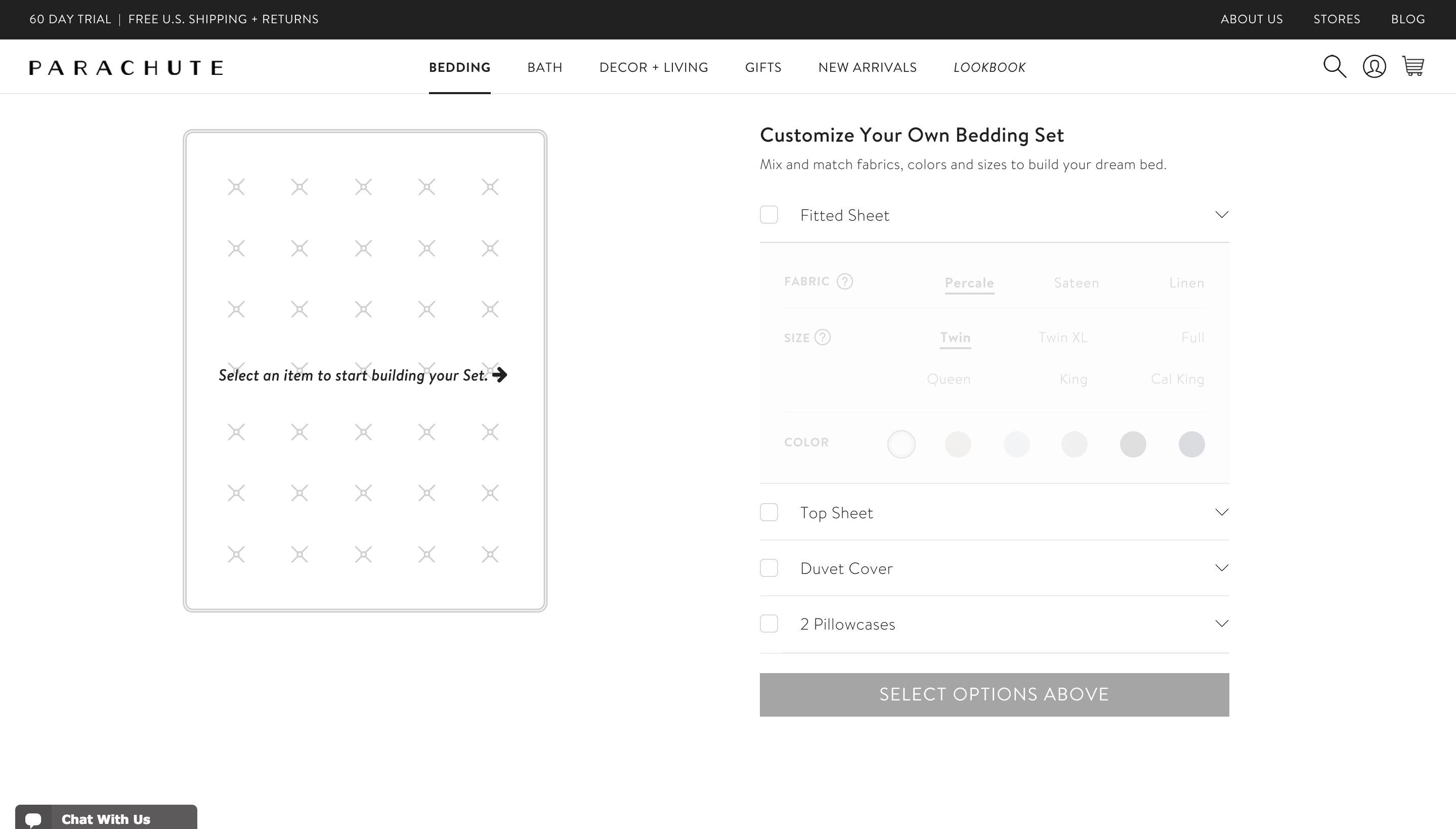Click the Parachute brand logo
The width and height of the screenshot is (1456, 829).
tap(125, 67)
